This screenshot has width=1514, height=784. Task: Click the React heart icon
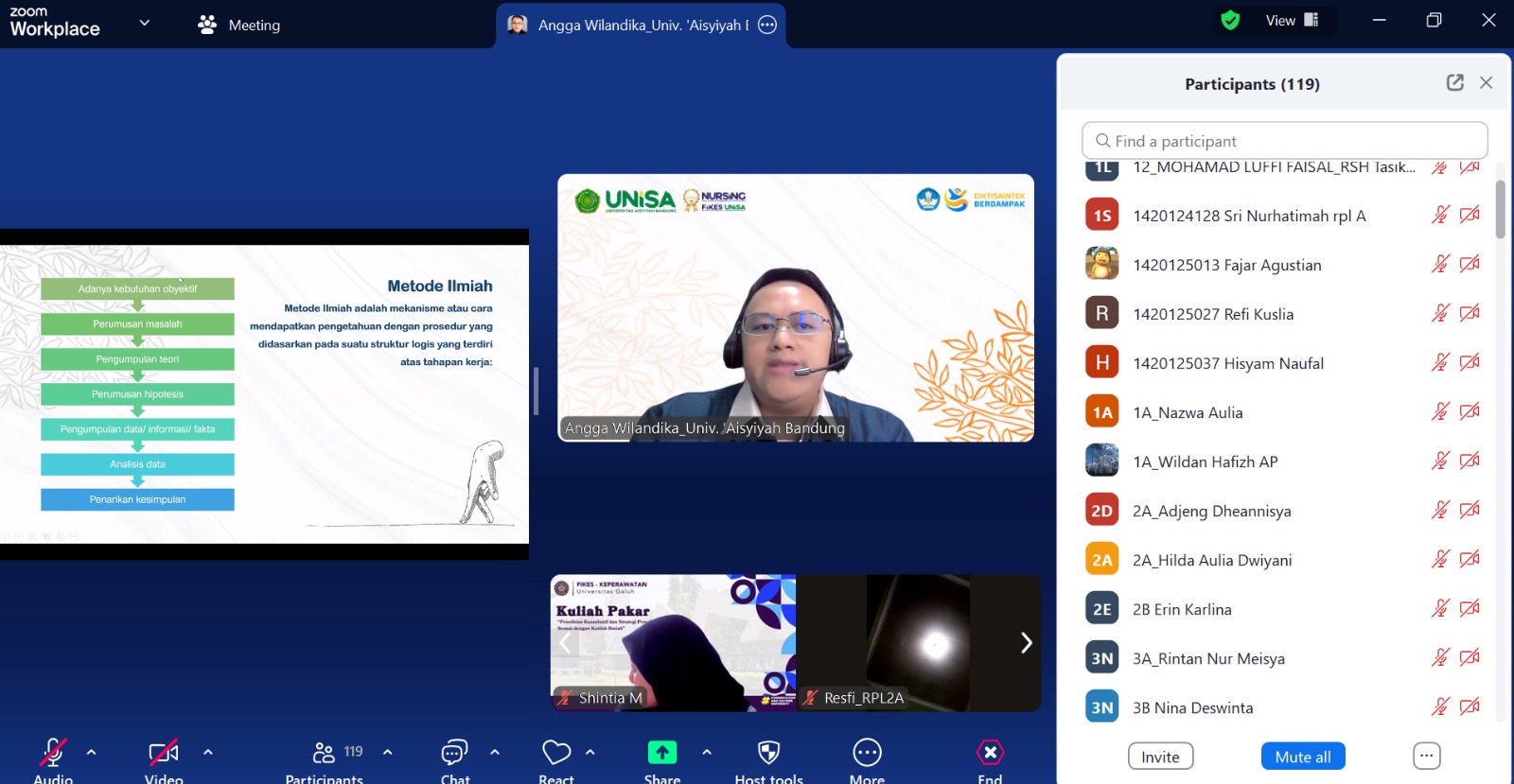point(556,753)
